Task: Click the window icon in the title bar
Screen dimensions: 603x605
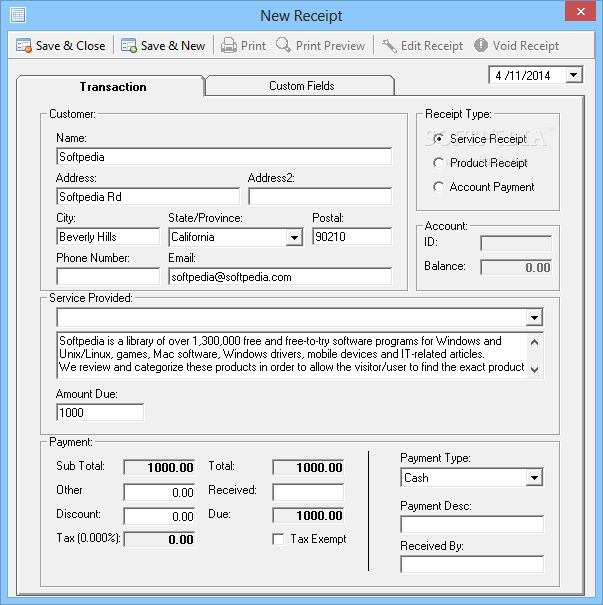Action: pos(18,15)
